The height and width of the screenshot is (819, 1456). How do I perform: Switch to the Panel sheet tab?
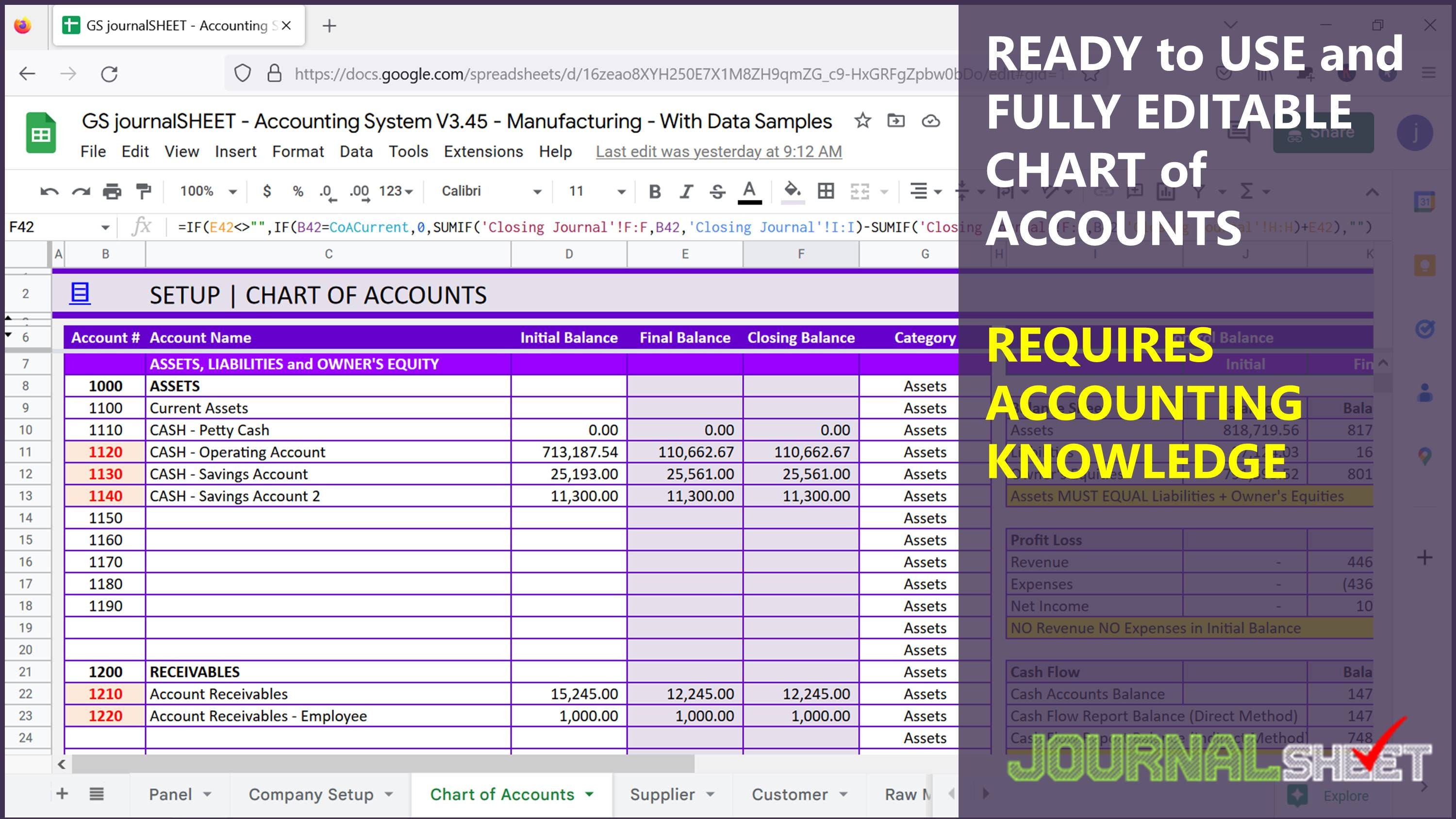coord(170,794)
